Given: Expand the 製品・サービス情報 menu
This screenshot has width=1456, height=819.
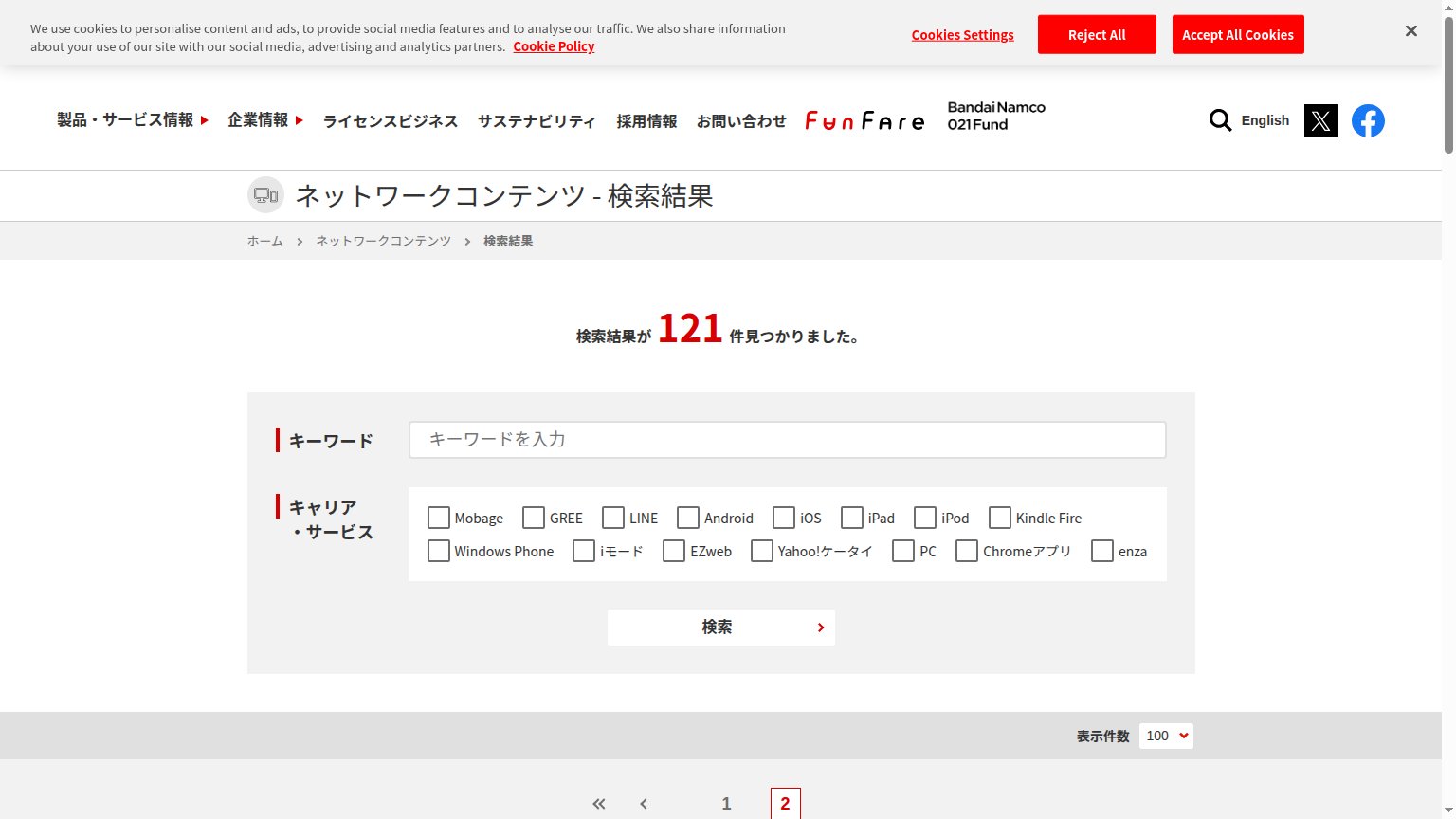Looking at the screenshot, I should 133,120.
